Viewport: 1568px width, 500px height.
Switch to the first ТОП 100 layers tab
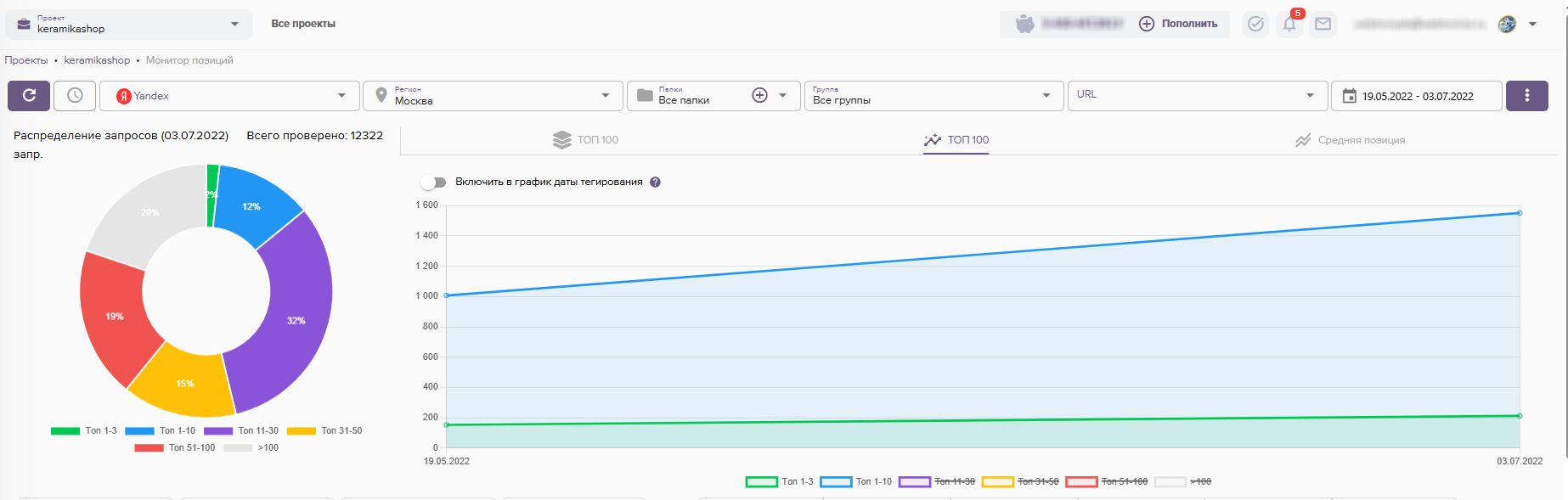pyautogui.click(x=585, y=140)
